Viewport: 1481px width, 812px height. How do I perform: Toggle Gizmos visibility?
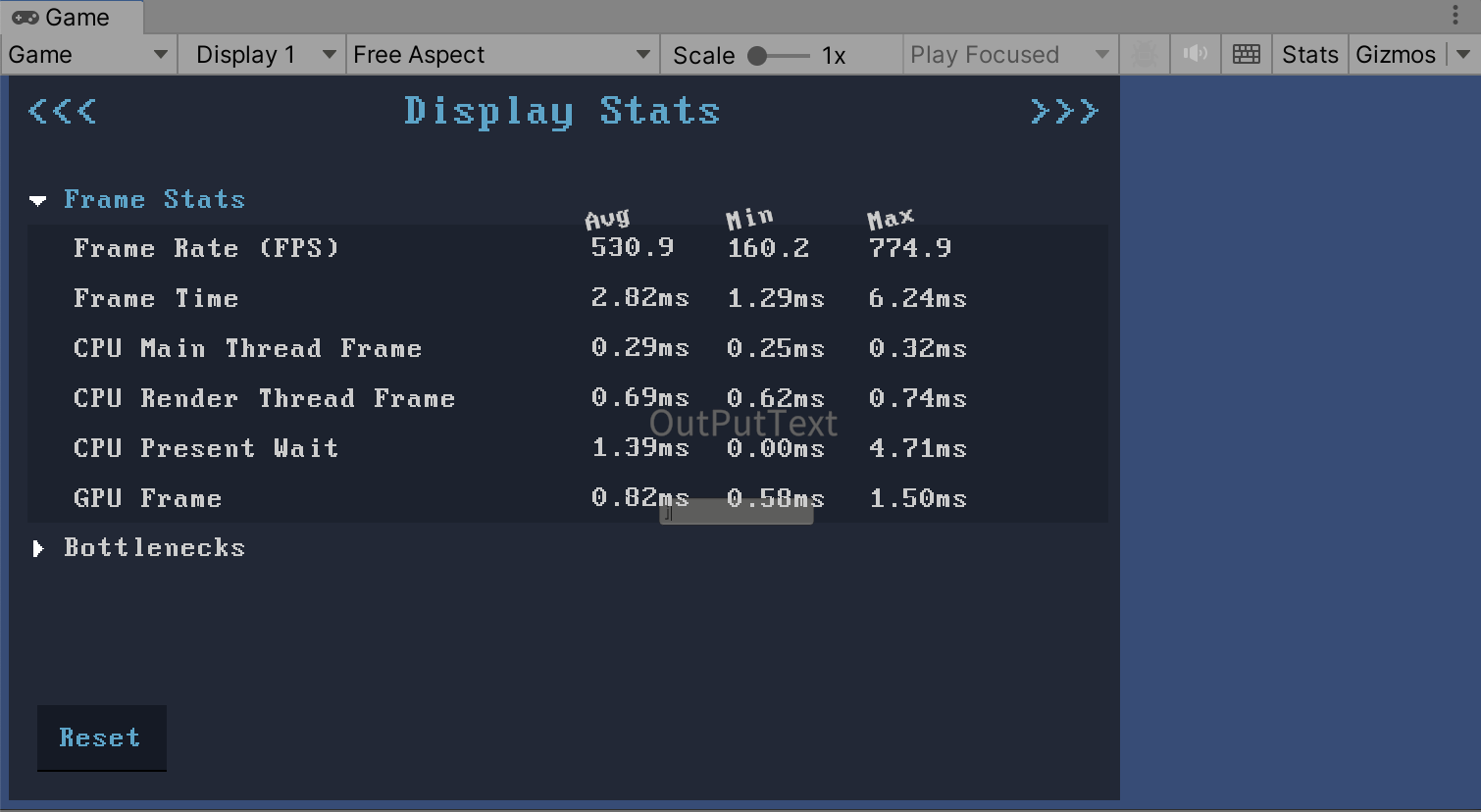pos(1395,54)
